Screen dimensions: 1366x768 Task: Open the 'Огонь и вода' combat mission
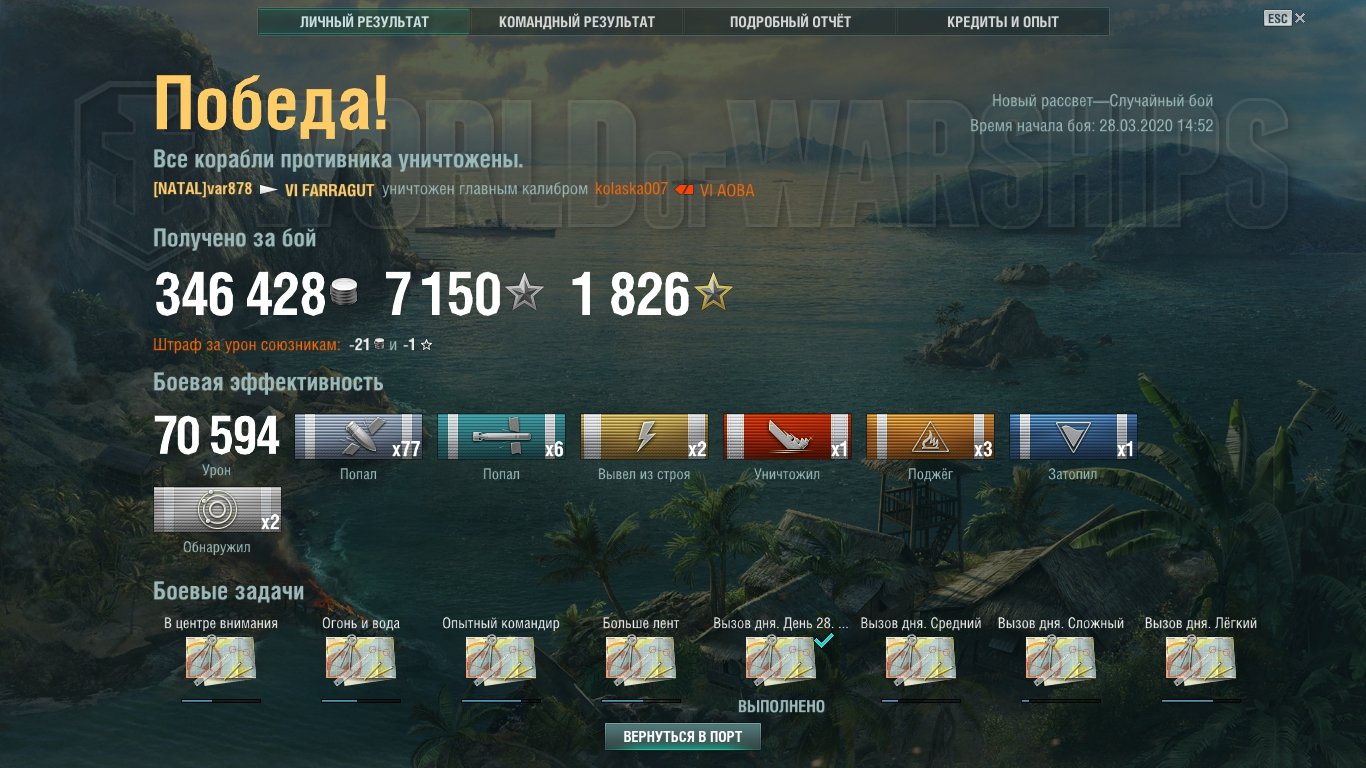(361, 660)
